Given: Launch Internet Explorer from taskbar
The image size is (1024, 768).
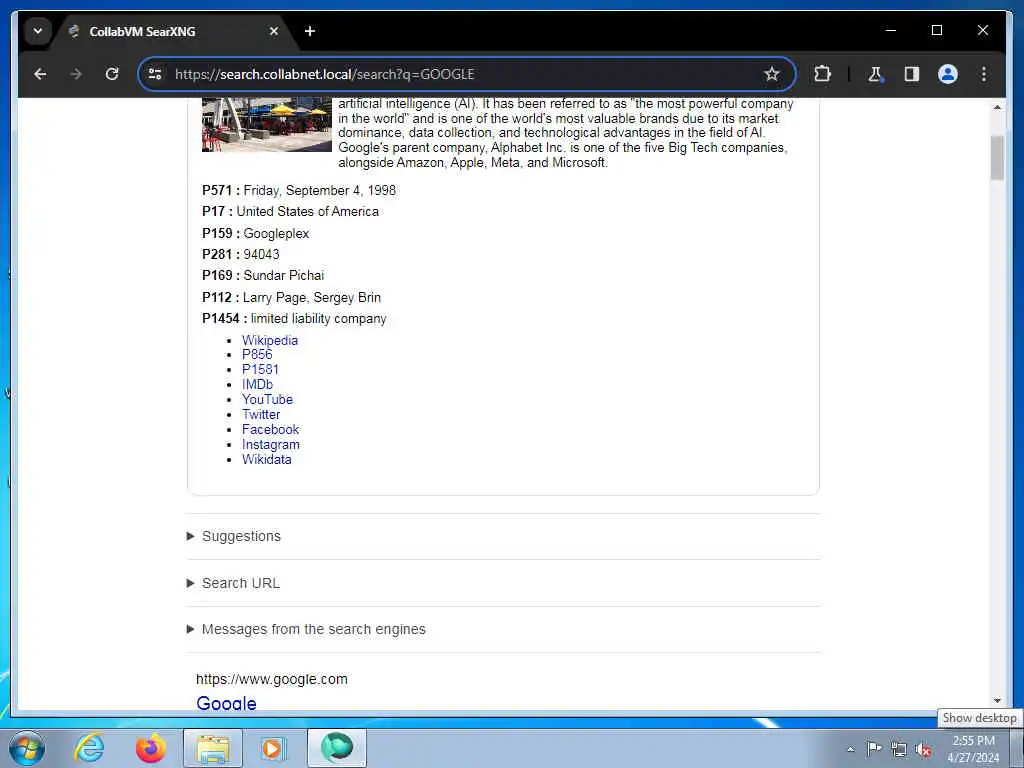Looking at the screenshot, I should click(89, 748).
